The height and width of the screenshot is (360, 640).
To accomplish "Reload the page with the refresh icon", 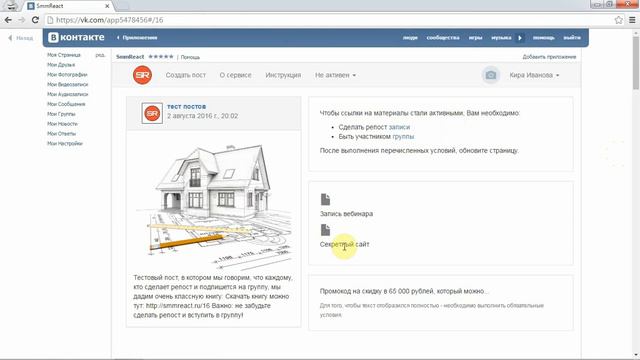I will (x=36, y=20).
